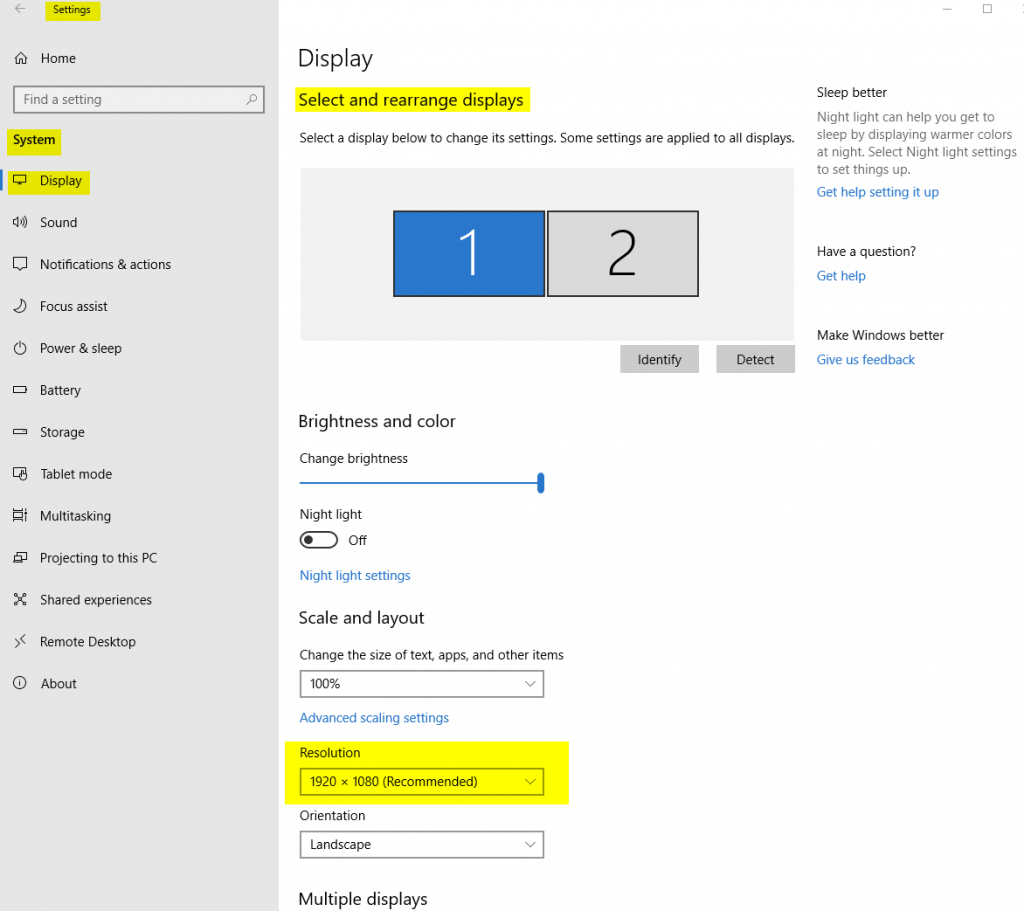1024x911 pixels.
Task: Toggle the Night light switch
Action: pos(319,540)
